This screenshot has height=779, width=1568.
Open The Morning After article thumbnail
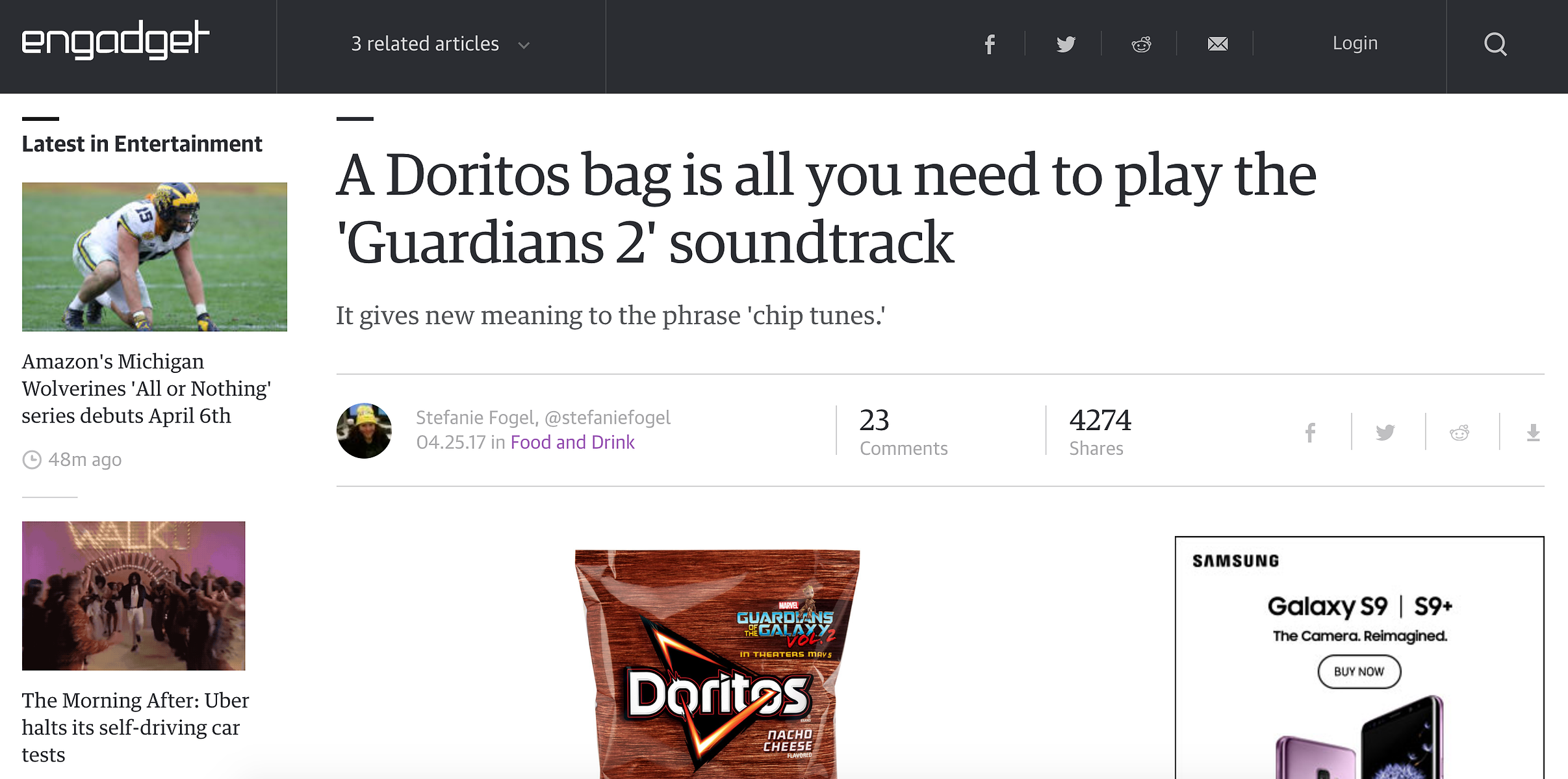(x=134, y=596)
